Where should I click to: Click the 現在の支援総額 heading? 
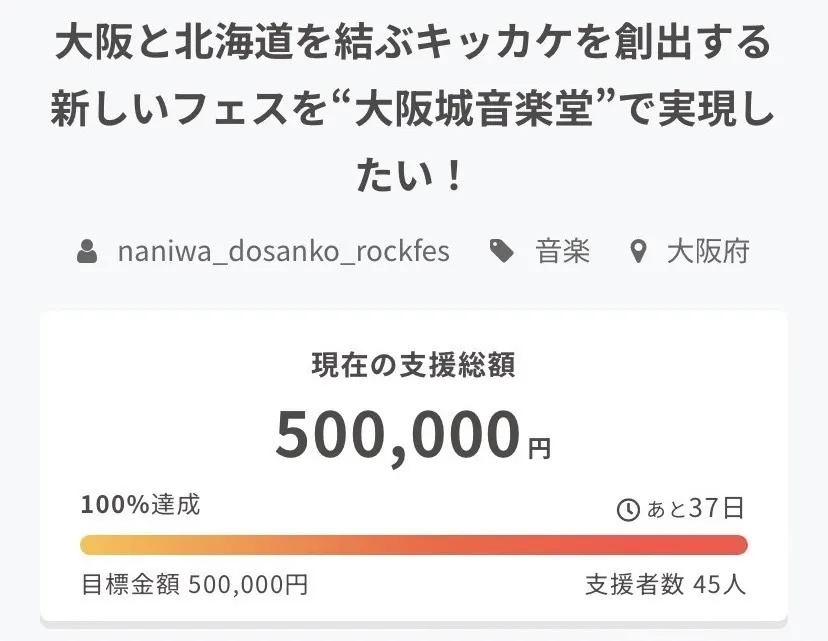coord(413,367)
